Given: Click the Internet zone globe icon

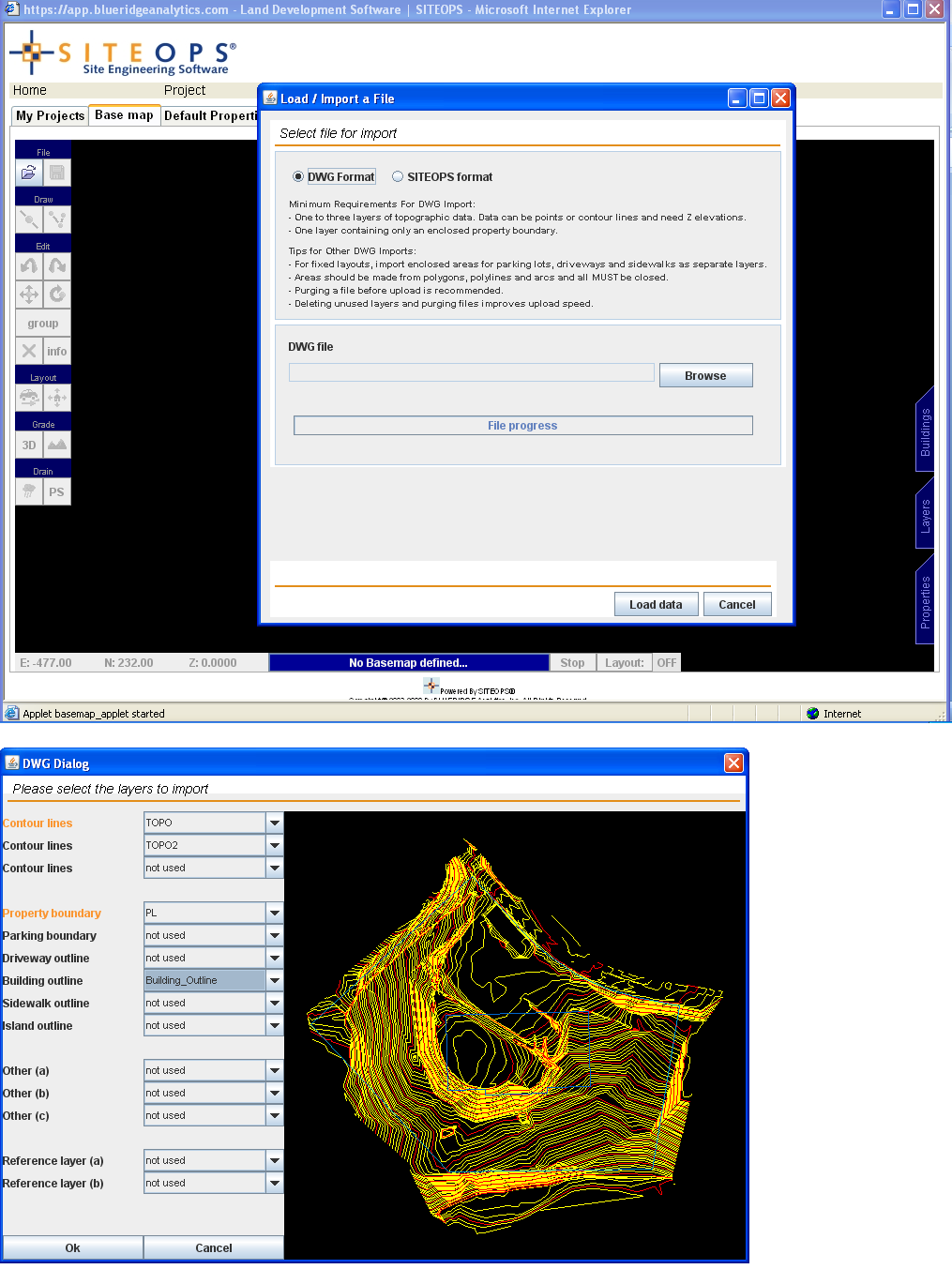Looking at the screenshot, I should pos(813,714).
